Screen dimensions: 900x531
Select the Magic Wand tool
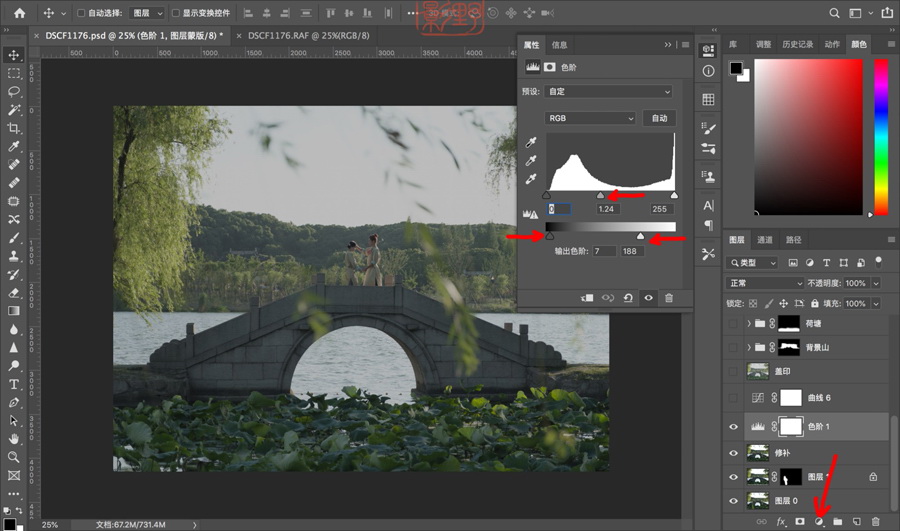pos(14,110)
